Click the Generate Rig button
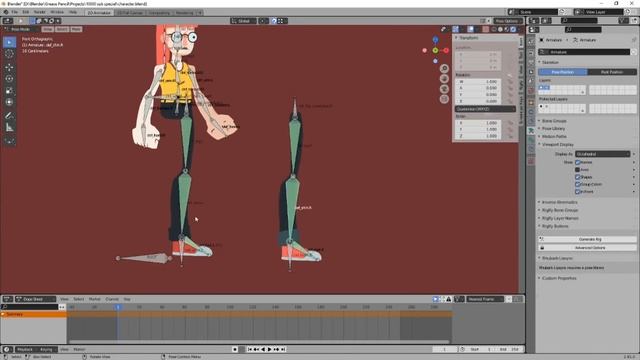Viewport: 640px width, 360px height. point(588,239)
